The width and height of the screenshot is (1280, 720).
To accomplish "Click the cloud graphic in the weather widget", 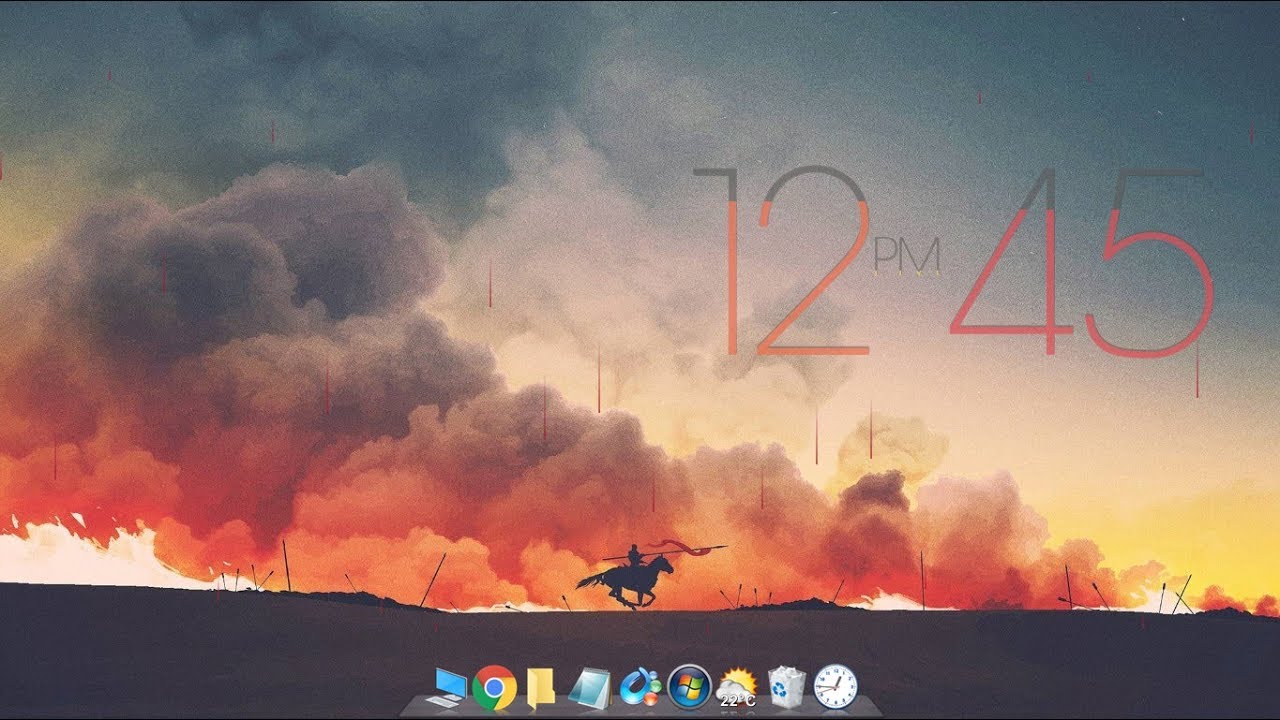I will point(730,688).
